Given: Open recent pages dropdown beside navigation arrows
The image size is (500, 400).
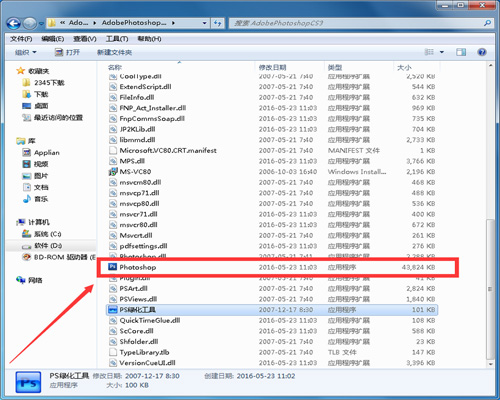Looking at the screenshot, I should coord(41,24).
